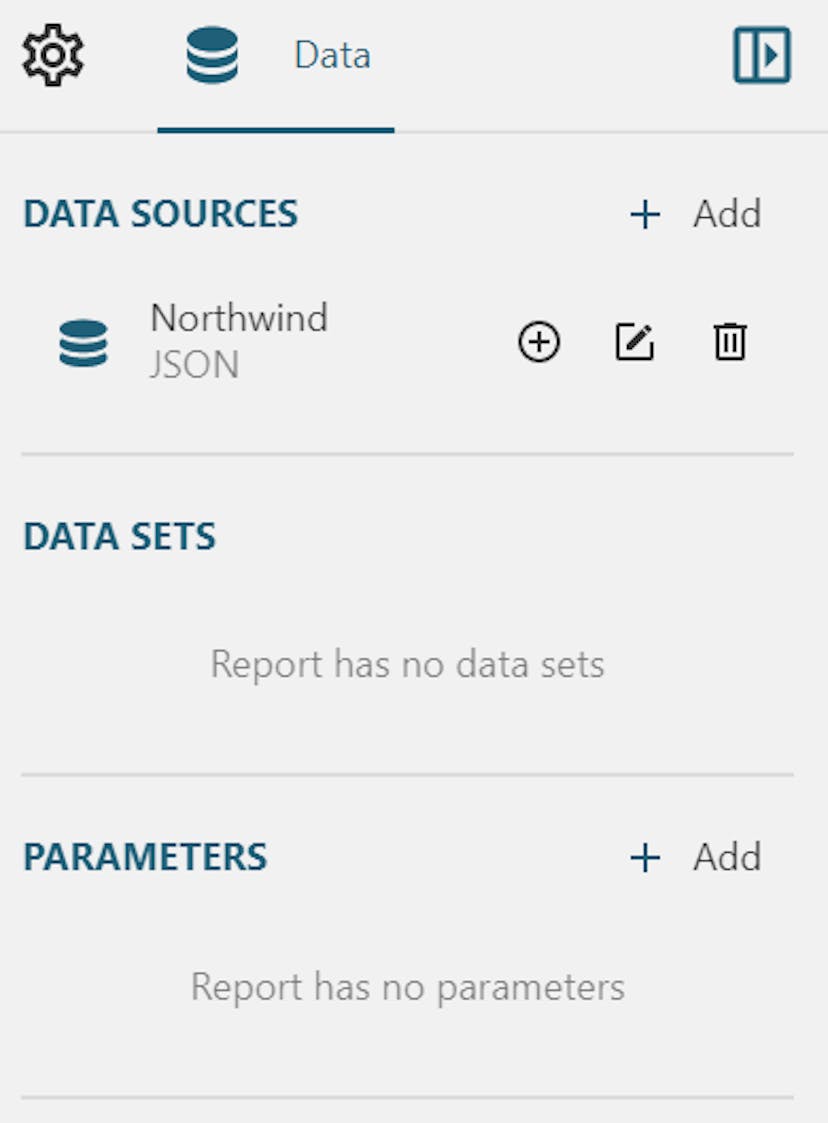The height and width of the screenshot is (1123, 828).
Task: Open the Northwind data source entry
Action: [x=239, y=319]
